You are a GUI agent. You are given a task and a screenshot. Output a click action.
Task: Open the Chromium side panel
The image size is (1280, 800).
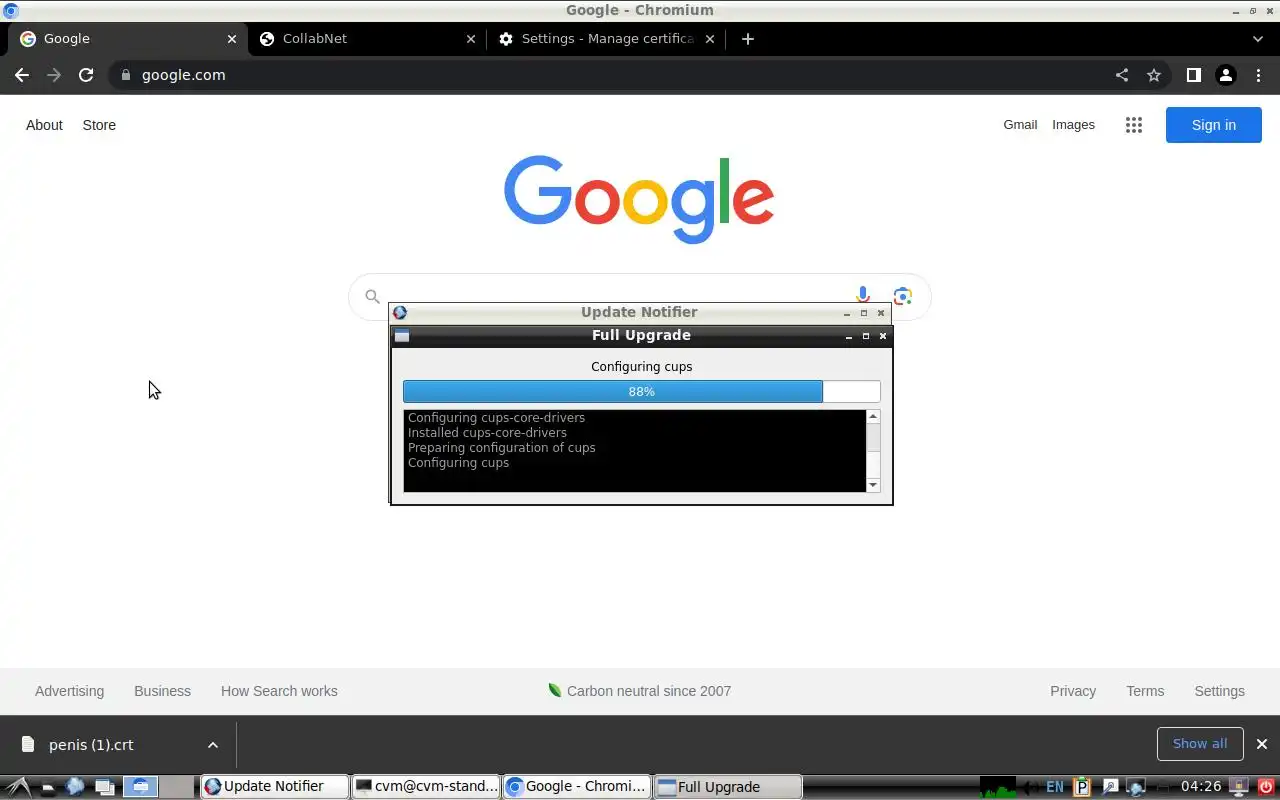pos(1193,75)
